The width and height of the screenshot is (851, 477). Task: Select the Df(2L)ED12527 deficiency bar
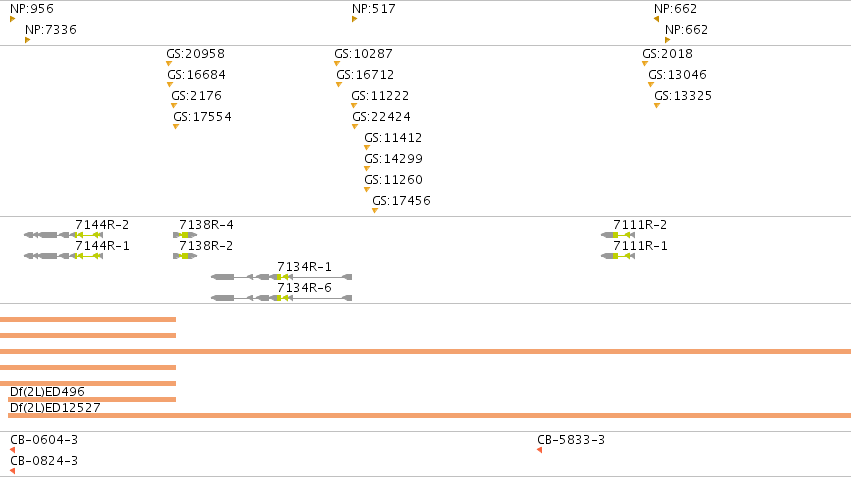pyautogui.click(x=429, y=416)
